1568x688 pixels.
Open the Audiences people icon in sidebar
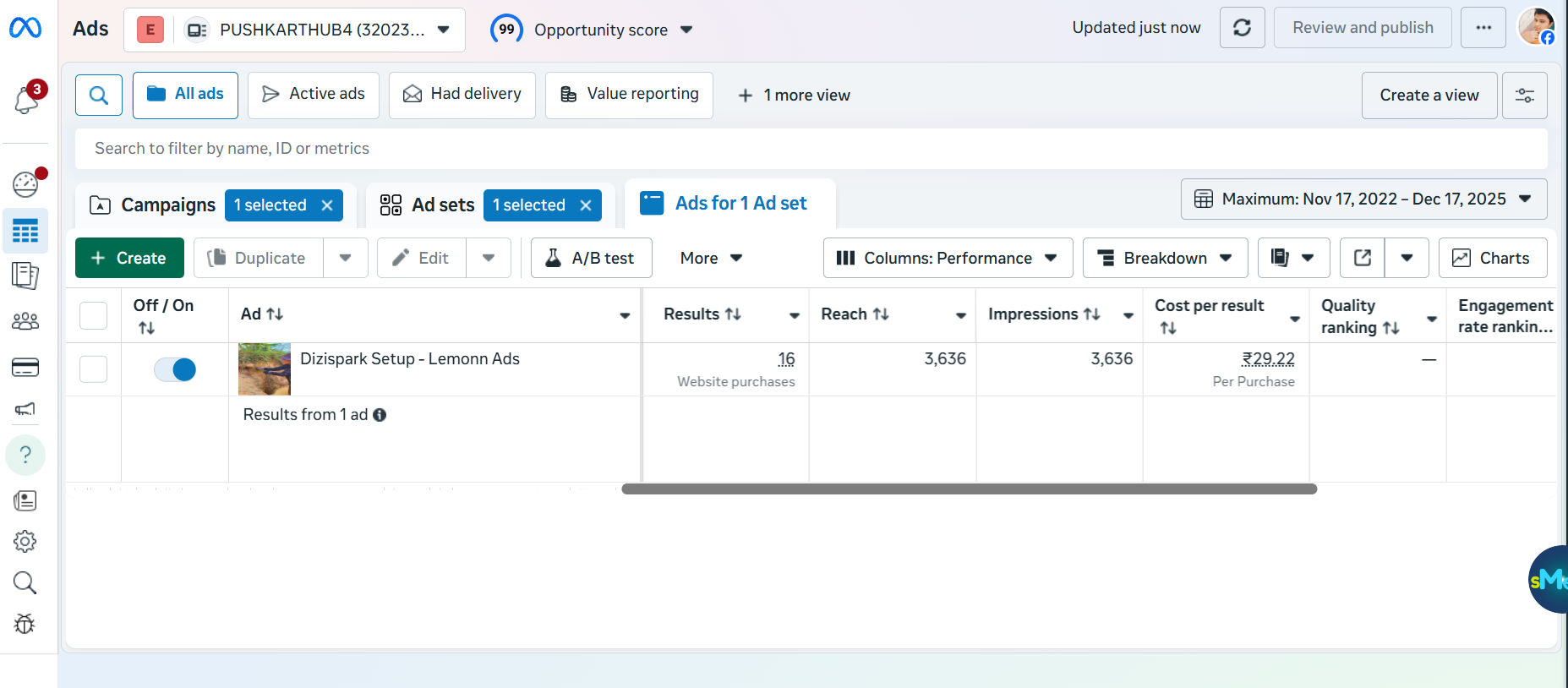pyautogui.click(x=25, y=321)
